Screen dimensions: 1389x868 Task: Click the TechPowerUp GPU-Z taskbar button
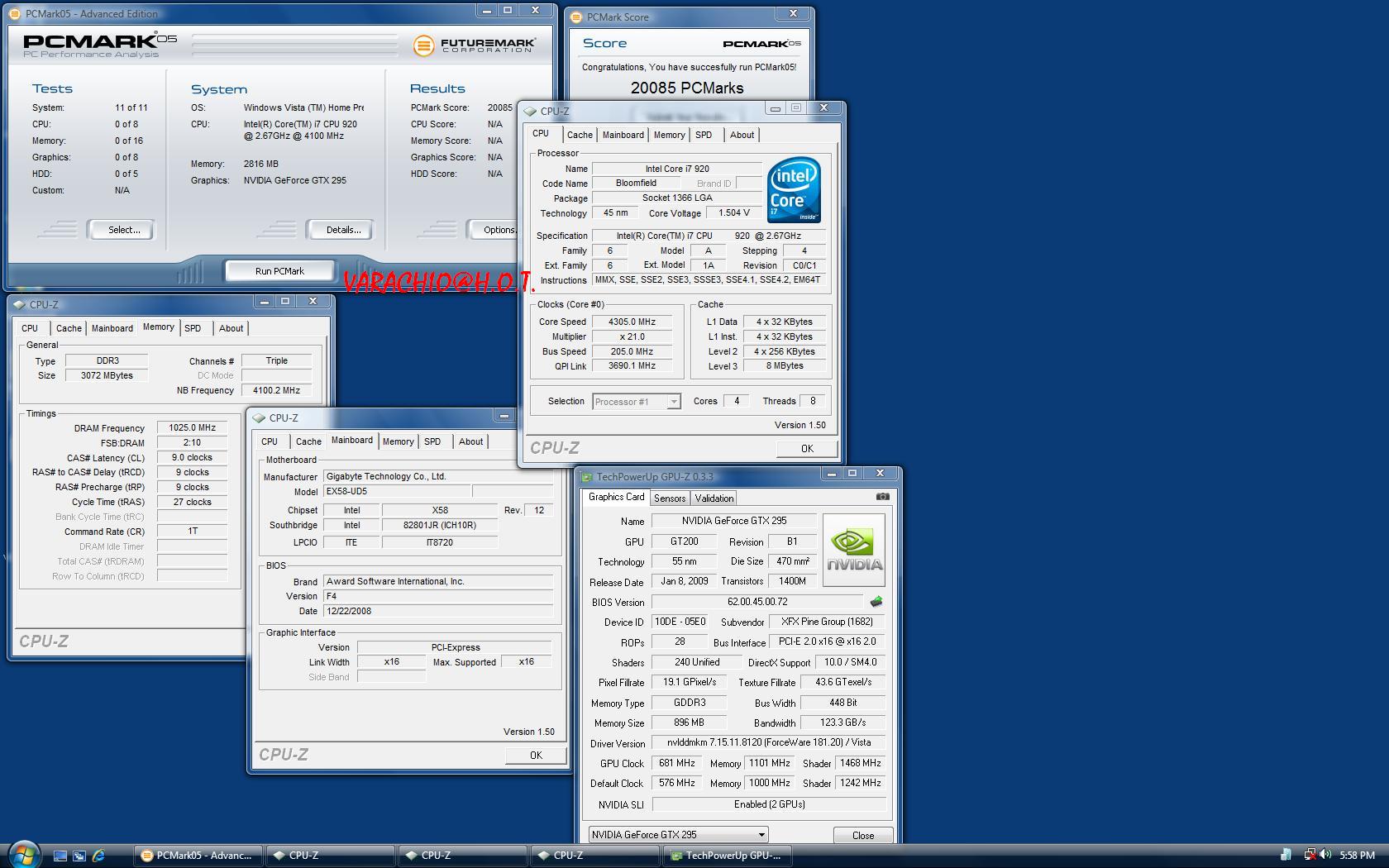(728, 856)
